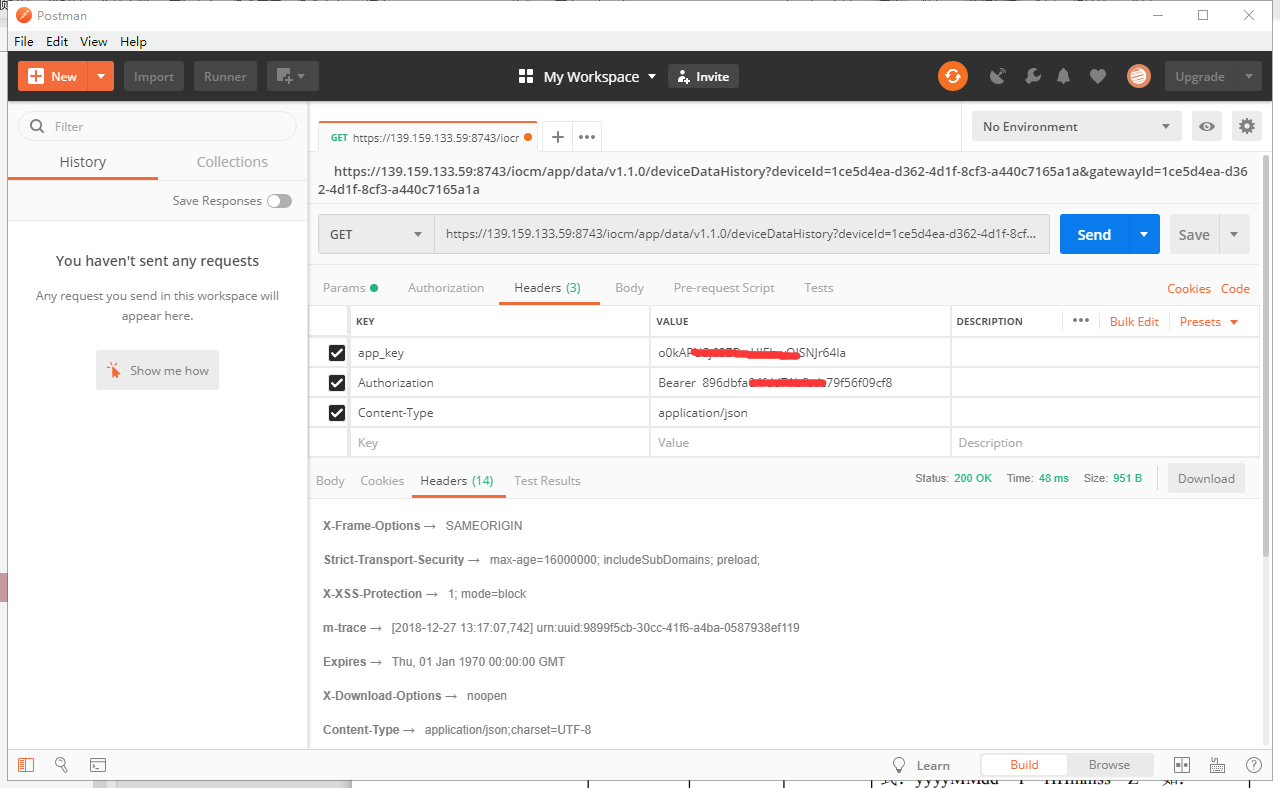Open settings wrench icon in header
Screen dimensions: 1280x788
click(1033, 76)
